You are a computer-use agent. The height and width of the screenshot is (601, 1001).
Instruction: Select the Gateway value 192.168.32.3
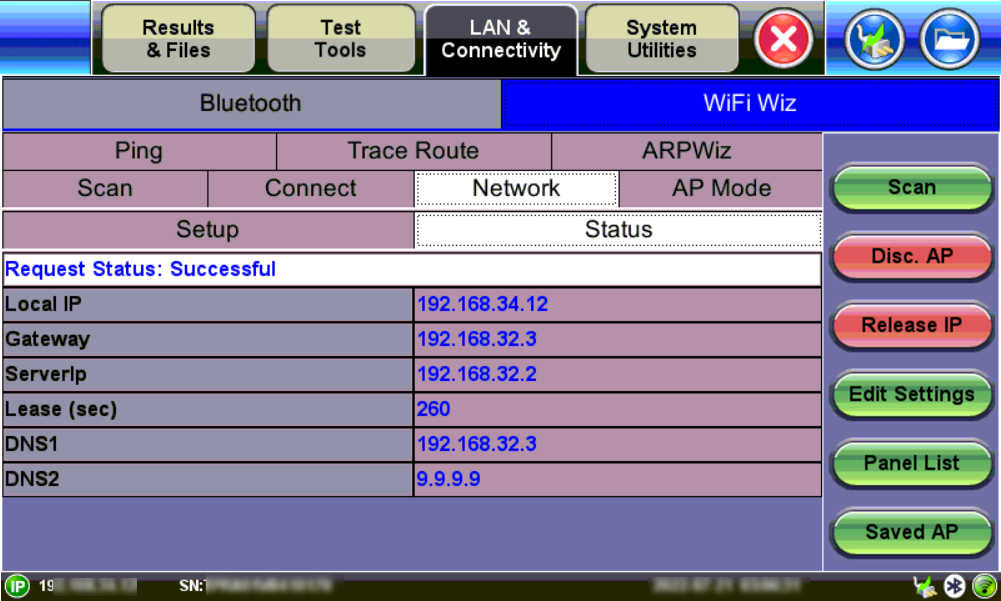coord(477,339)
